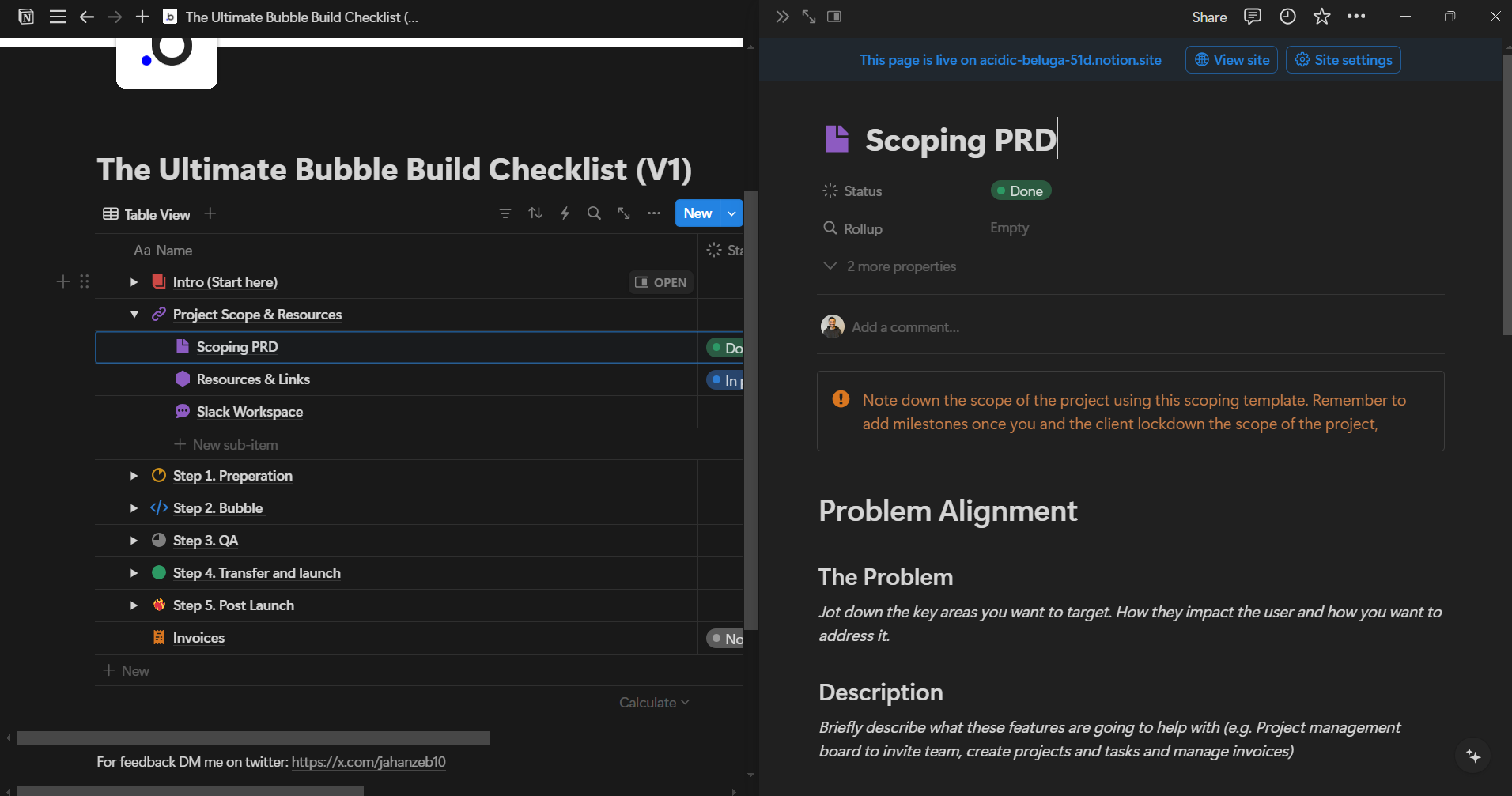Expand Step 1. Preperation row
Screen dimensions: 1512x796
(x=134, y=476)
